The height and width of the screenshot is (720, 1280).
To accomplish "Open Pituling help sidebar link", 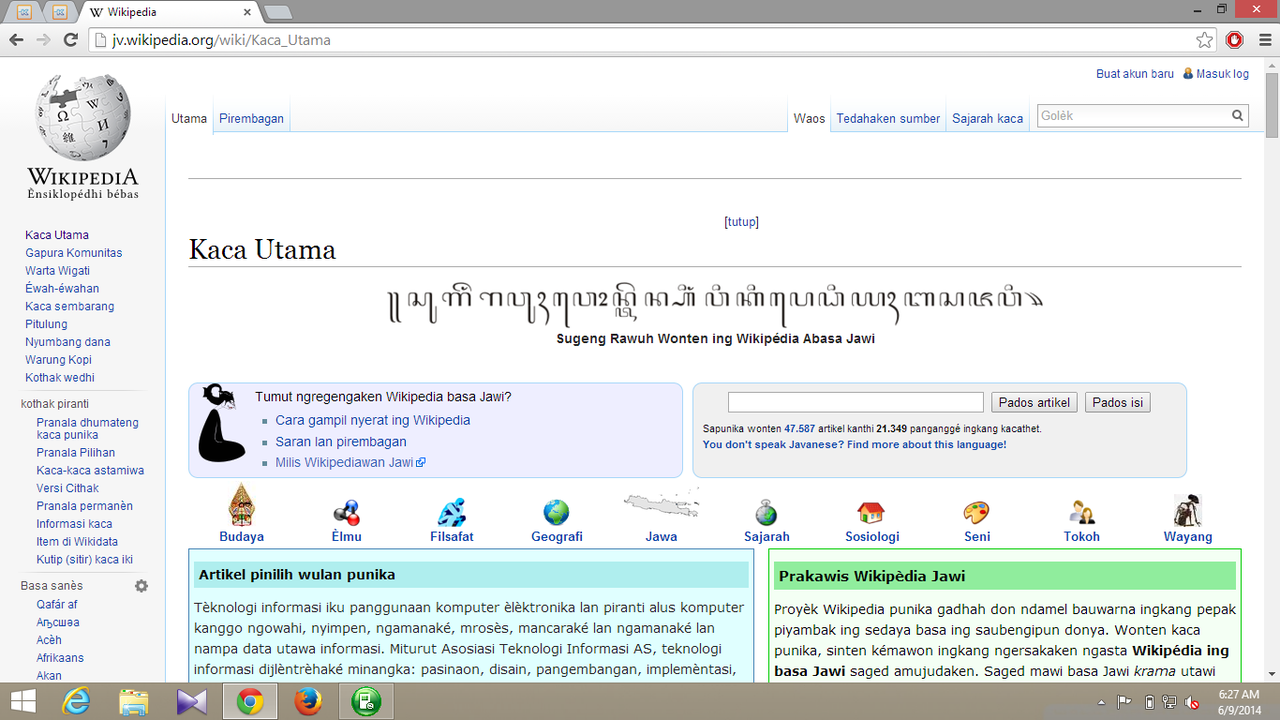I will coord(46,324).
